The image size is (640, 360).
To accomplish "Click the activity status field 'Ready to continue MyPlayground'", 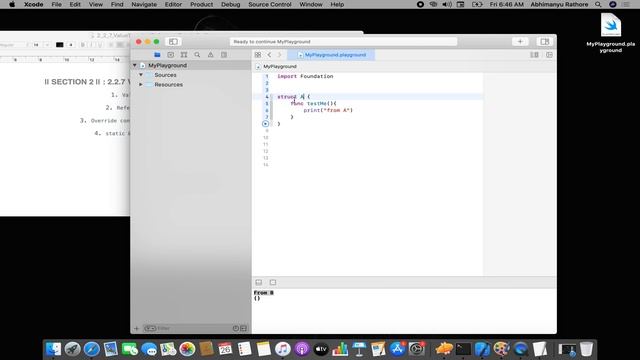I will [x=343, y=42].
